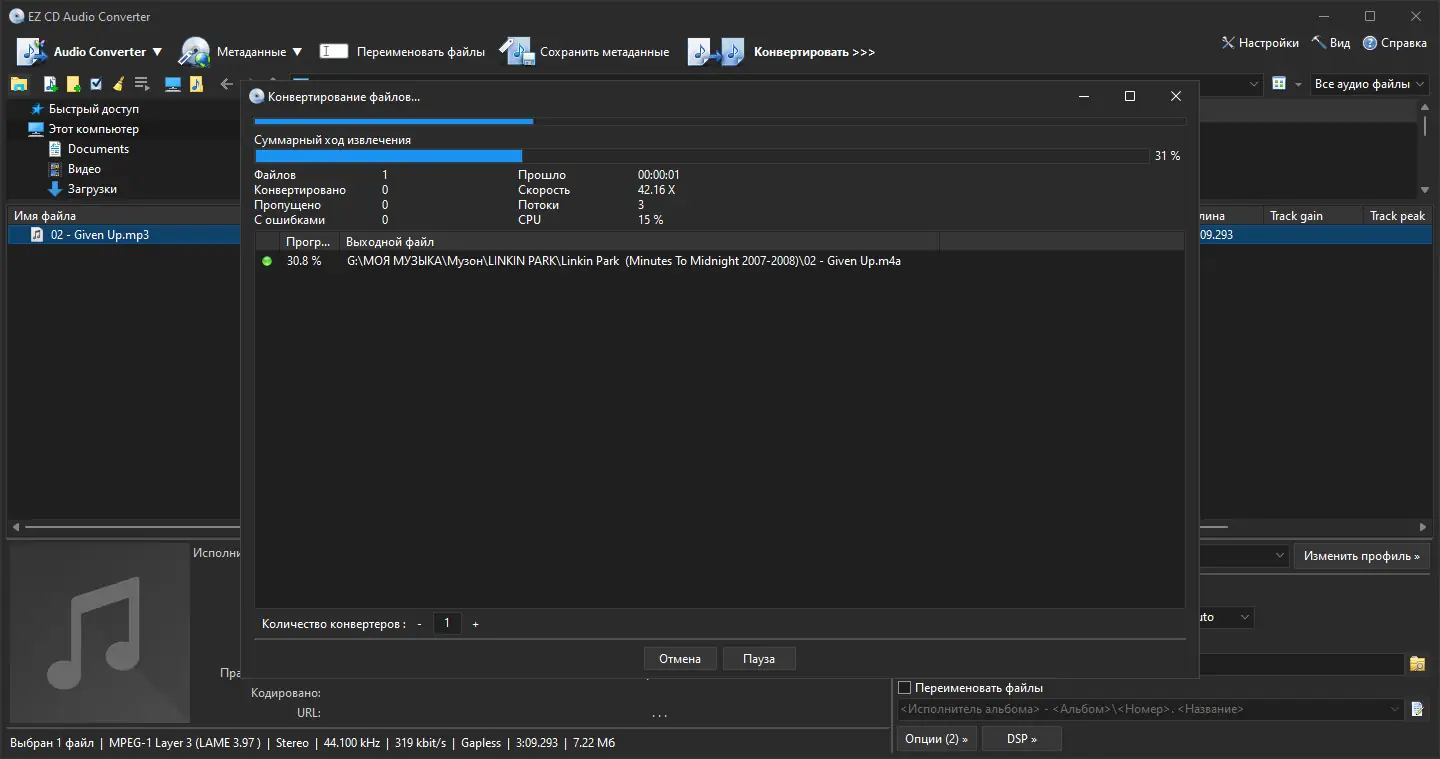Open the DSP » button
Viewport: 1440px width, 759px height.
click(1021, 739)
